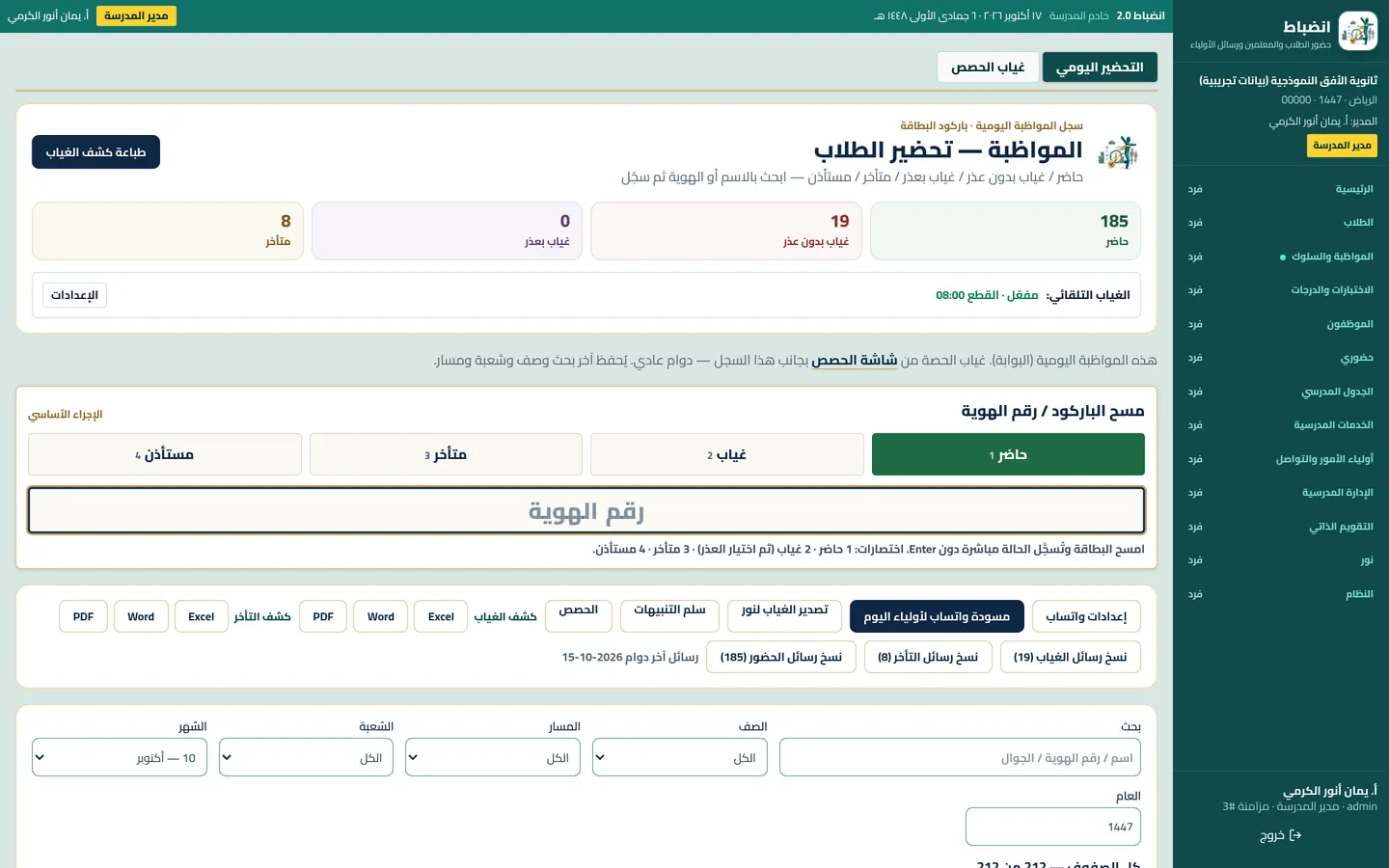Open المواظبة والسلوك sidebar section
The height and width of the screenshot is (868, 1389).
click(1280, 257)
